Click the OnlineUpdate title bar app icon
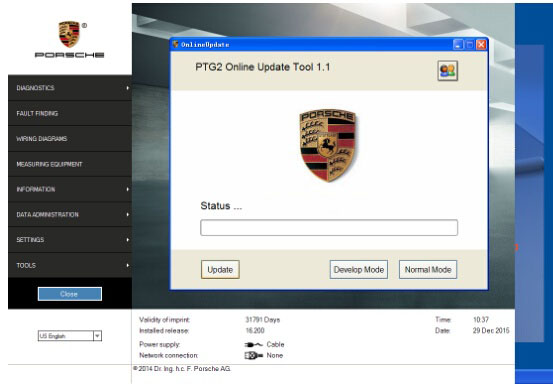The image size is (553, 385). click(175, 44)
